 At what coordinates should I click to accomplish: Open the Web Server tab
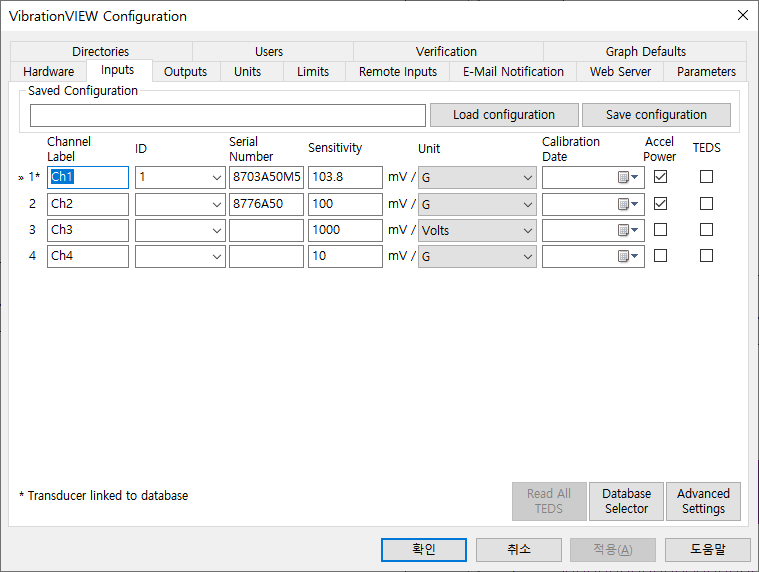pyautogui.click(x=620, y=72)
